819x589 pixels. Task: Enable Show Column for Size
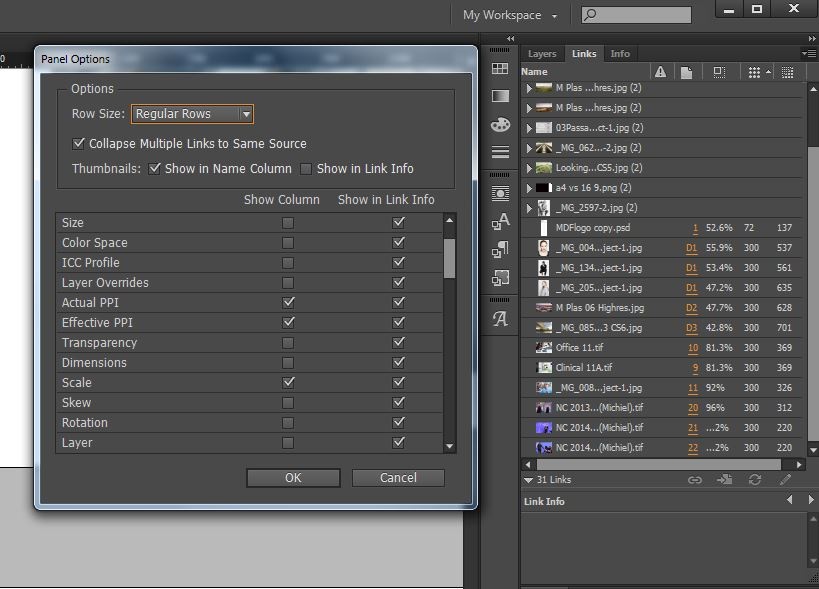tap(288, 223)
